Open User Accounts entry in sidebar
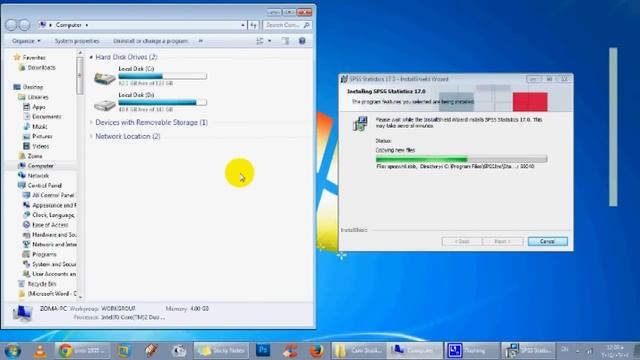The width and height of the screenshot is (640, 360). 54,274
